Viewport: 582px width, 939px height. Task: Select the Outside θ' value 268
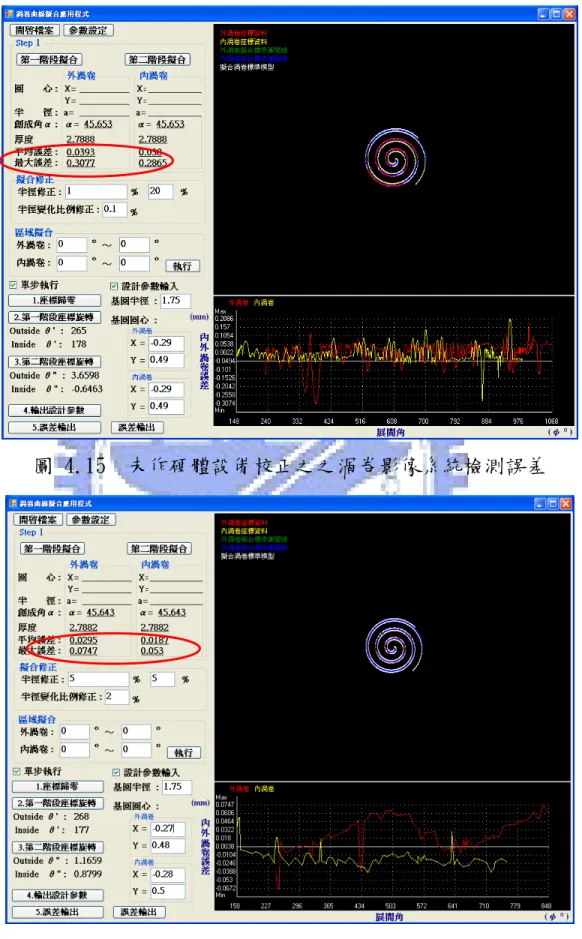pos(81,817)
